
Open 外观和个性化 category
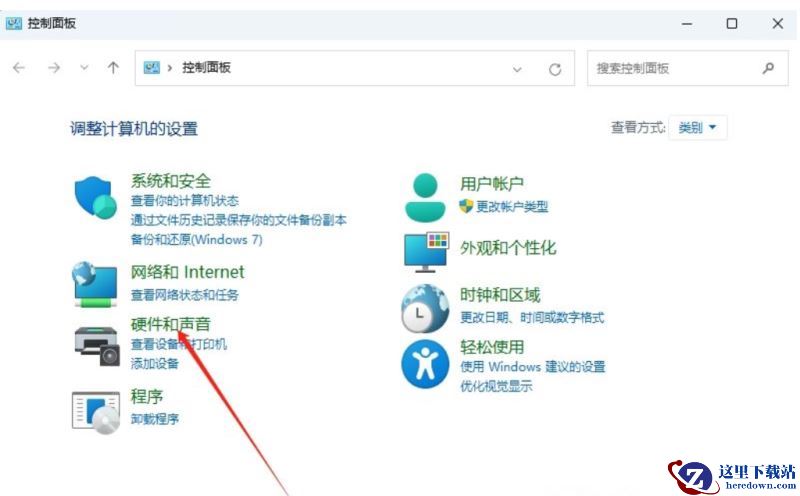[508, 248]
